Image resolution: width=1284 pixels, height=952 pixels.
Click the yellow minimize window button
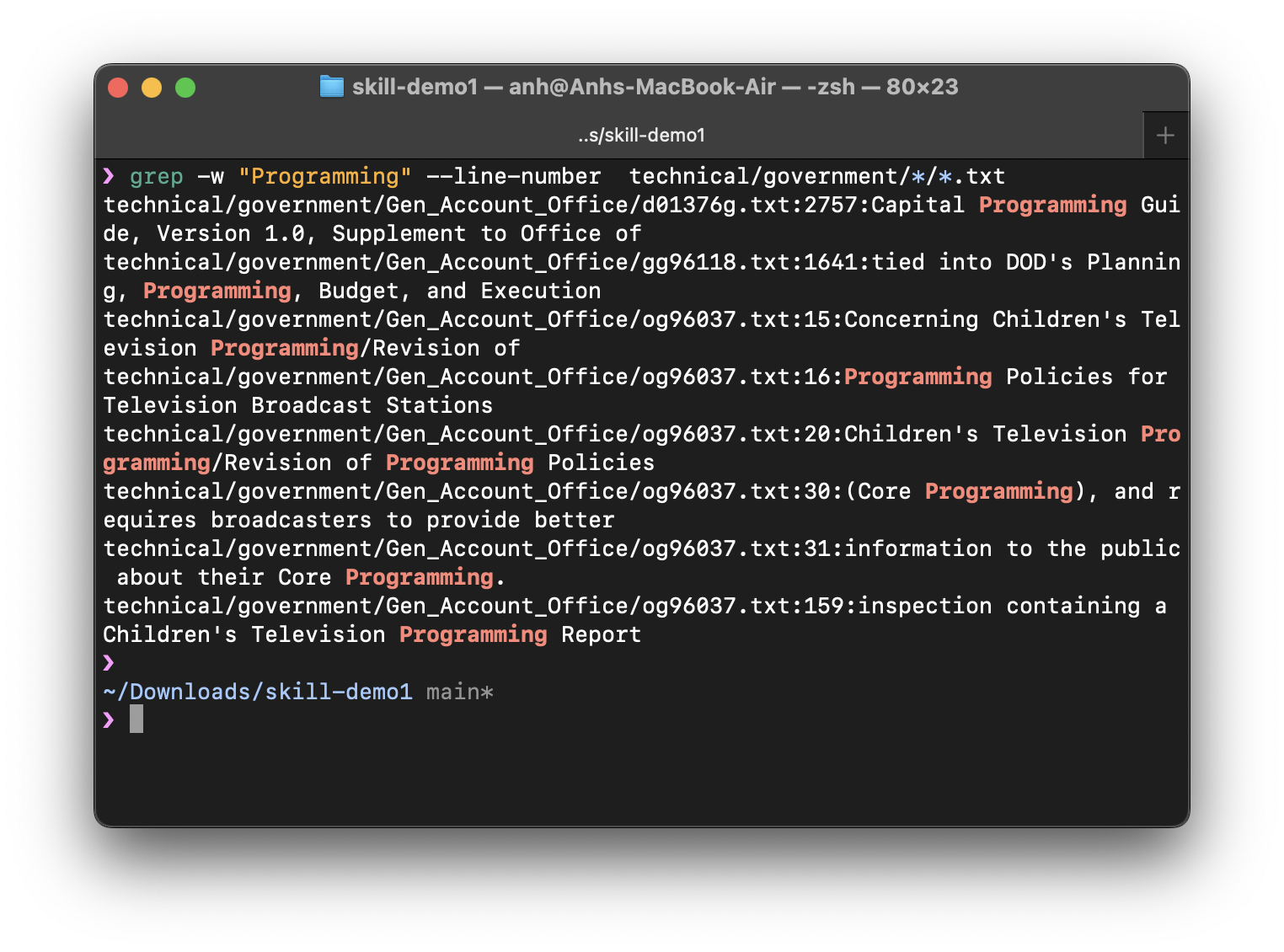click(x=152, y=88)
